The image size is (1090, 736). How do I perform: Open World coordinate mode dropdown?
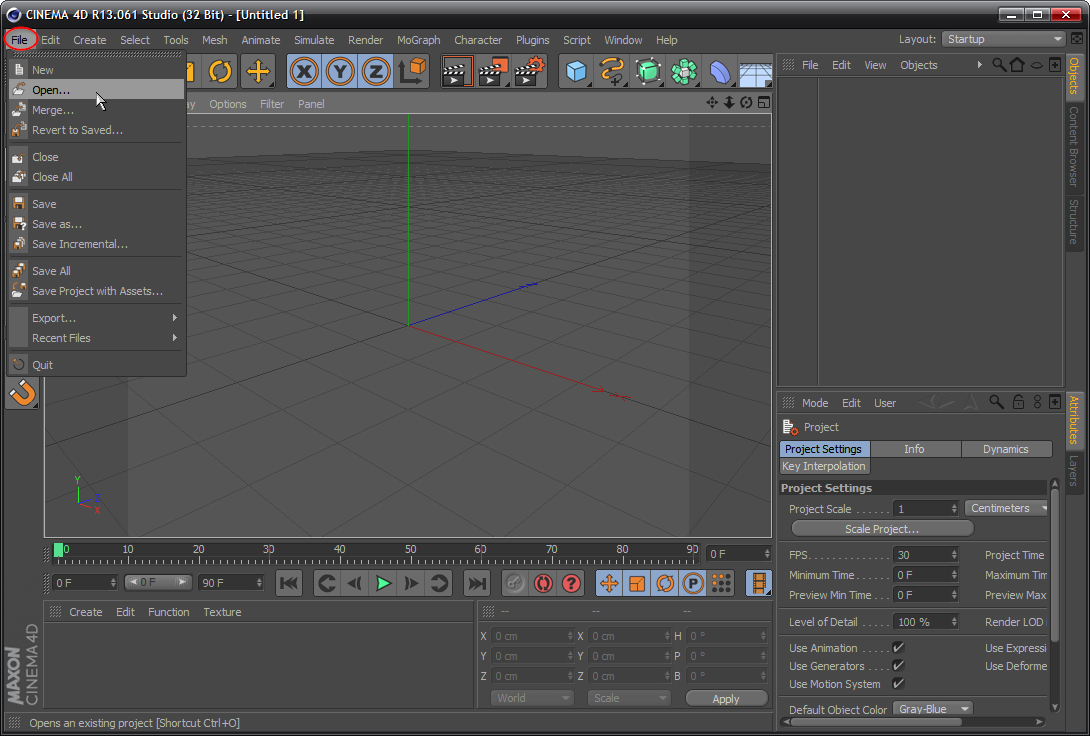pyautogui.click(x=532, y=698)
